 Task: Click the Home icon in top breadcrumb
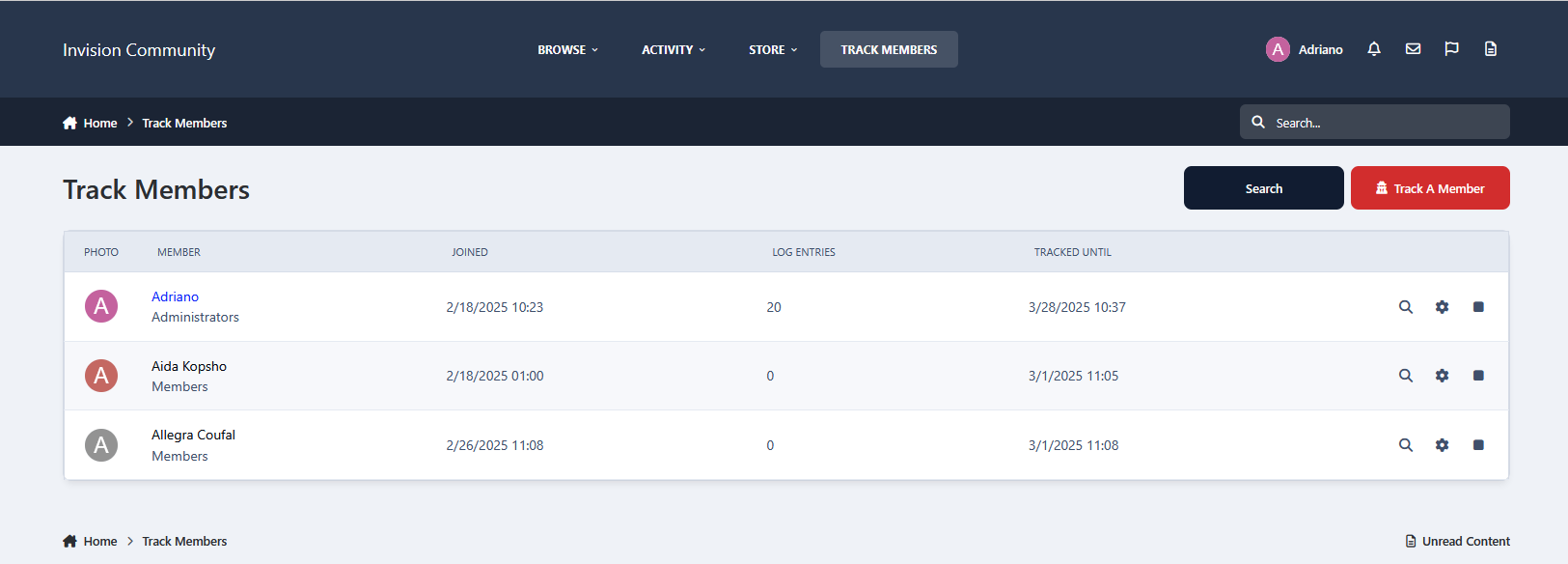coord(69,123)
